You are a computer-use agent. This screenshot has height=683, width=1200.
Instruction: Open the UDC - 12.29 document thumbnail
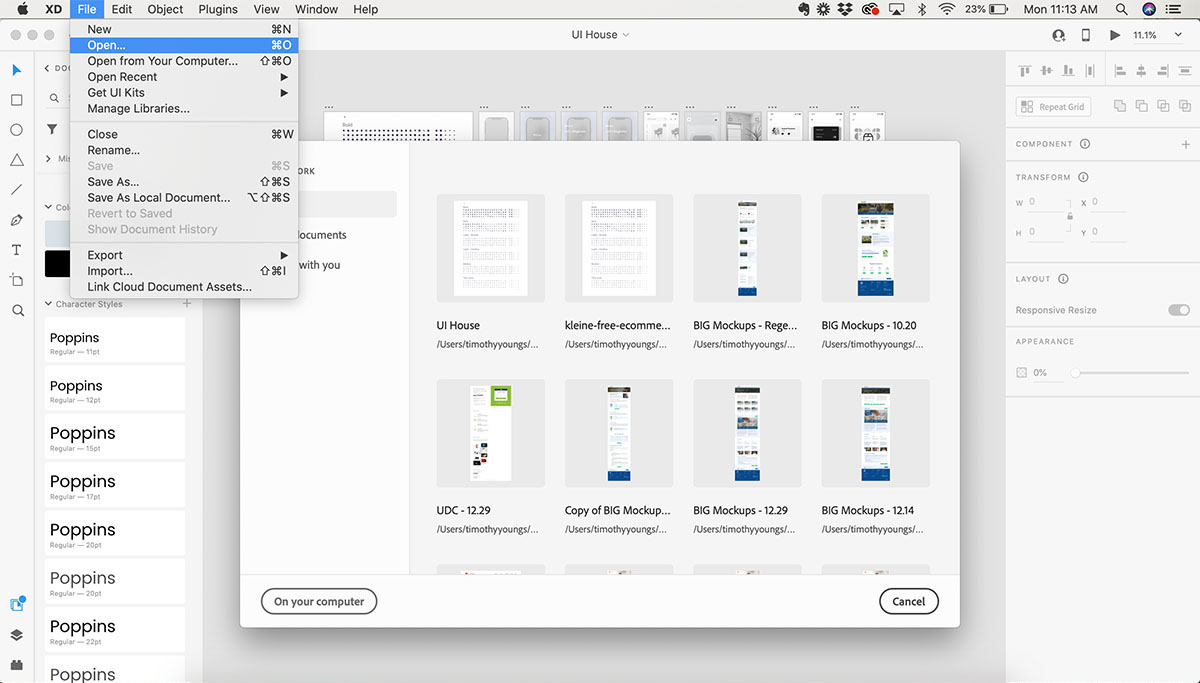(x=490, y=433)
